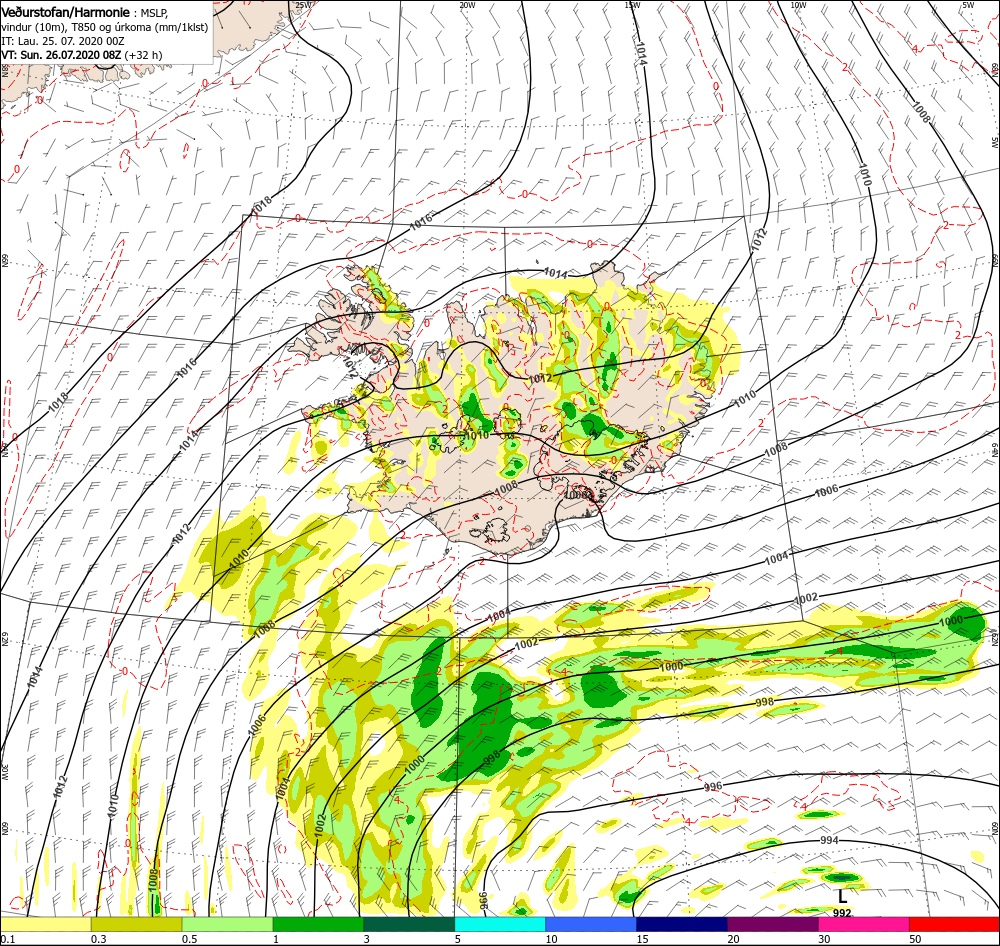The width and height of the screenshot is (1000, 946).
Task: Click the olive 0.3 precipitation swatch
Action: click(x=136, y=924)
